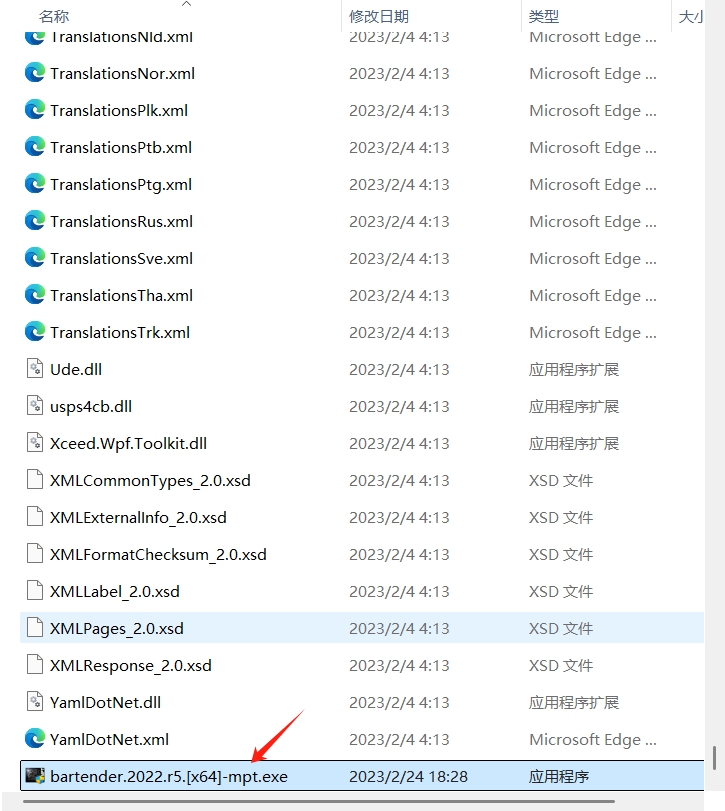This screenshot has height=811, width=725.
Task: Select file name TranslationsPlk.xml
Action: pyautogui.click(x=119, y=110)
